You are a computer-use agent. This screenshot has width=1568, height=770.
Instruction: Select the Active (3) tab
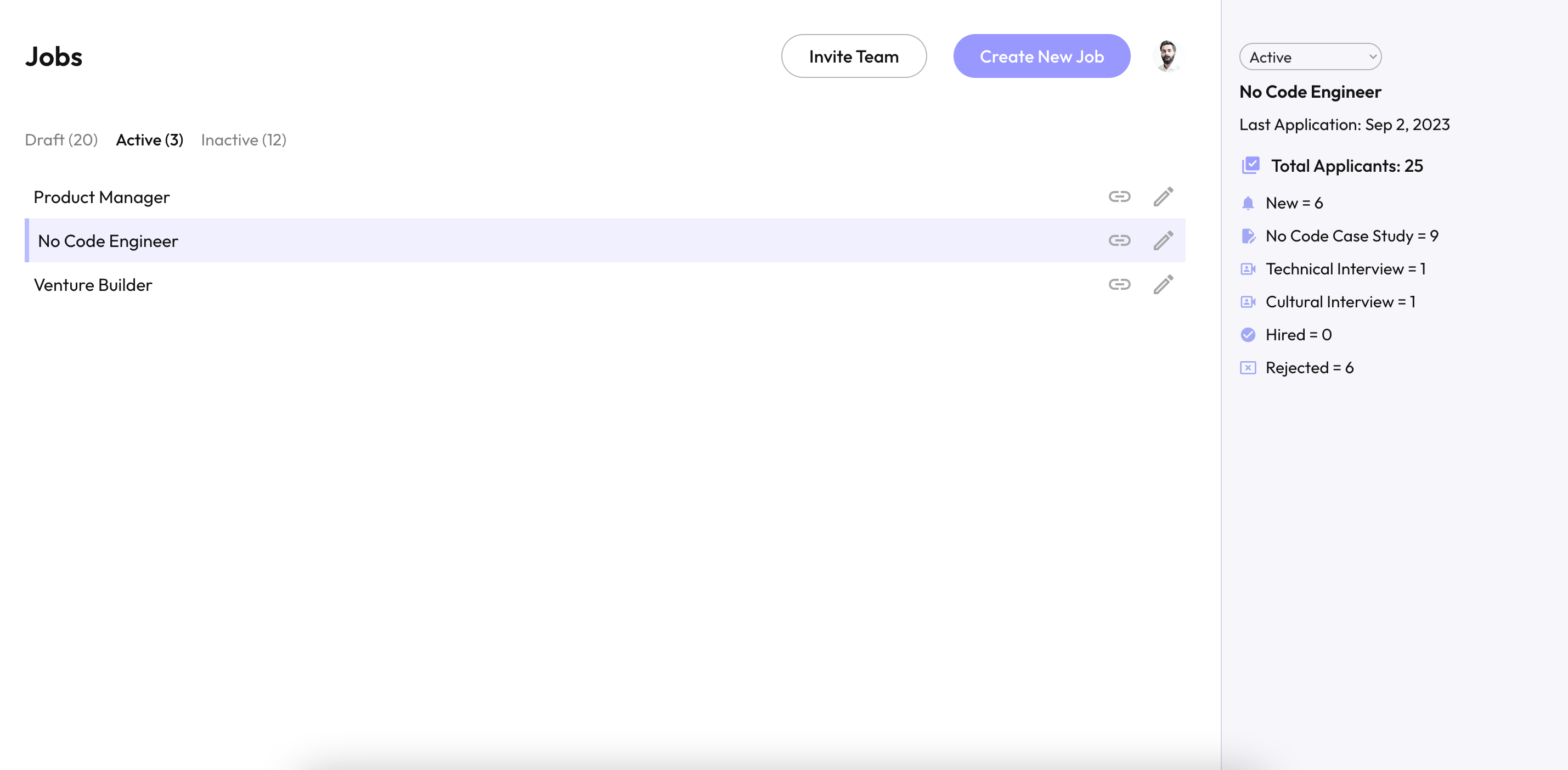149,140
